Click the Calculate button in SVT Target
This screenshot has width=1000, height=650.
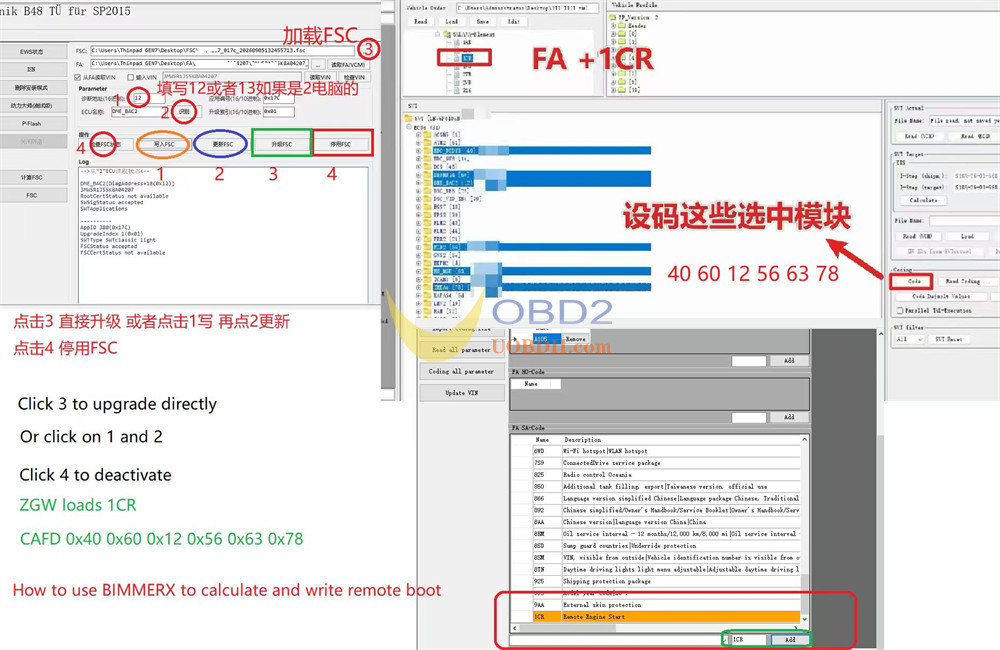(923, 200)
